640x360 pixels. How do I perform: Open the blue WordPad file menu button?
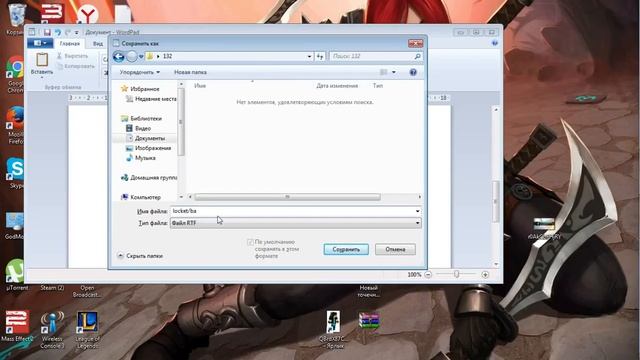[40, 43]
